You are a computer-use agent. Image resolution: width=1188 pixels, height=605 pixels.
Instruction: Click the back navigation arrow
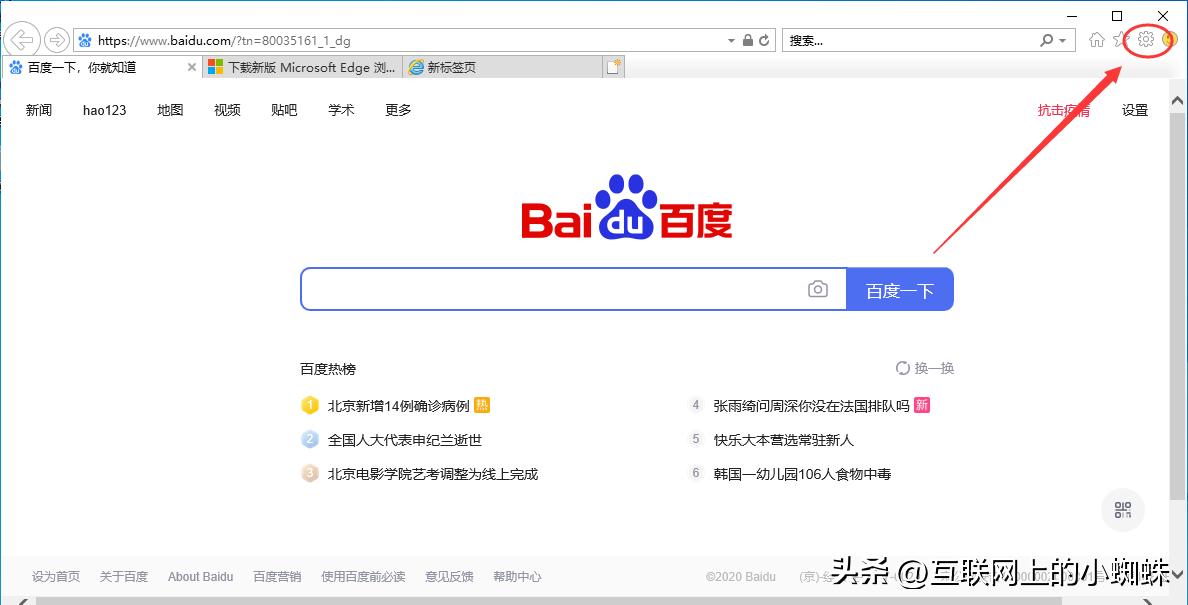pos(20,39)
